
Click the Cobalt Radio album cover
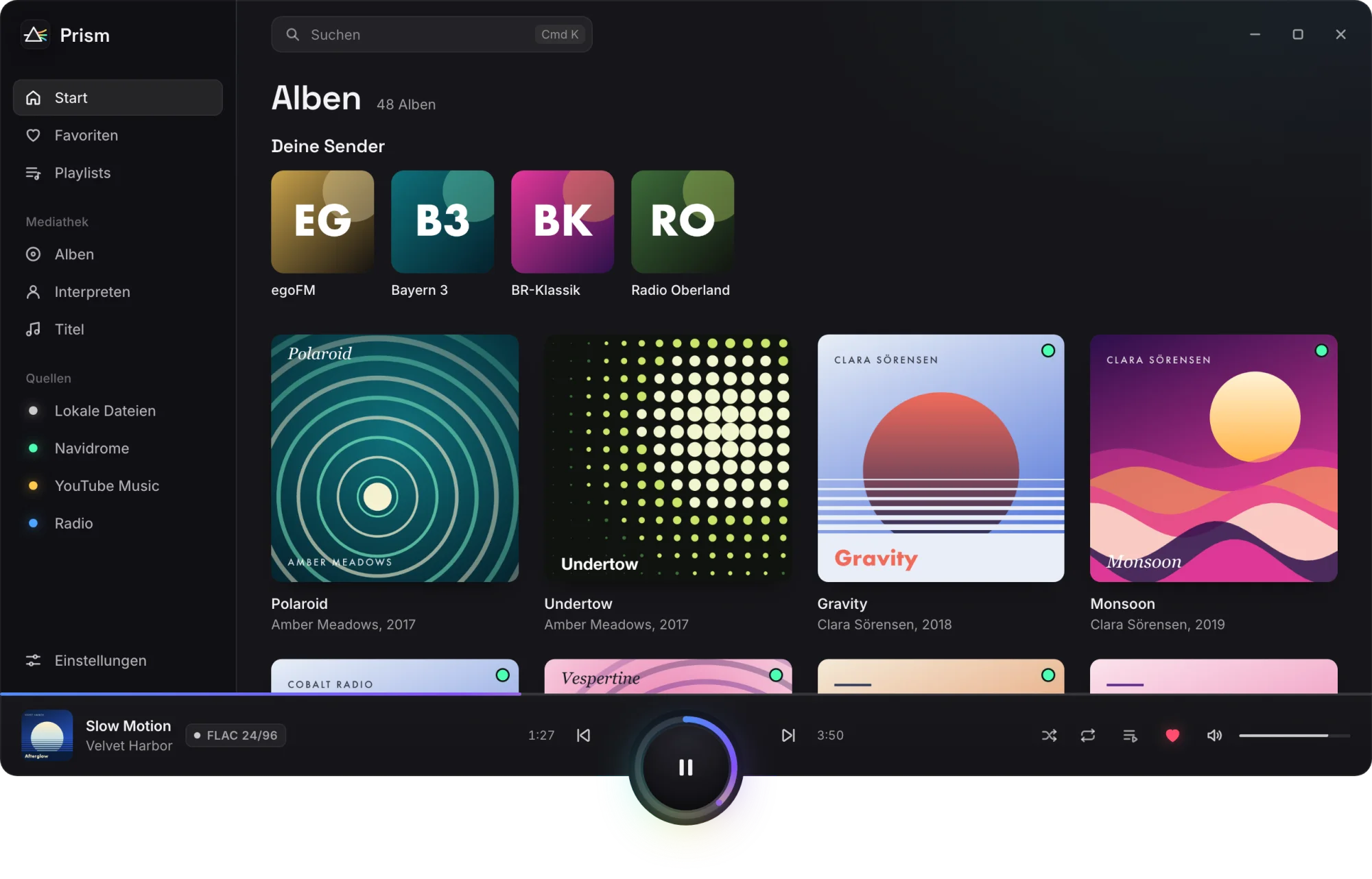pos(394,676)
